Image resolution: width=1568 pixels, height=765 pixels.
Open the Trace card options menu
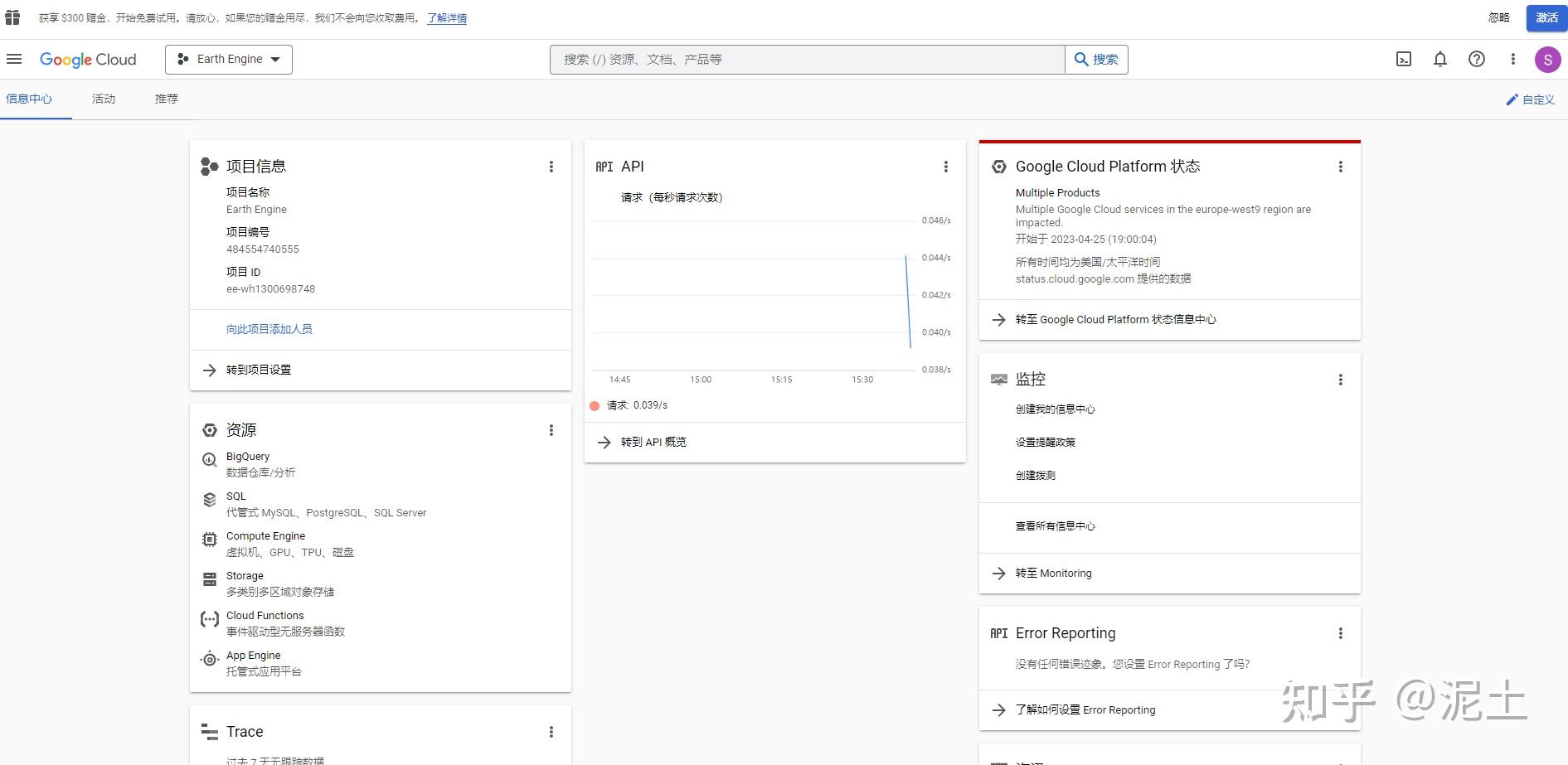tap(551, 732)
